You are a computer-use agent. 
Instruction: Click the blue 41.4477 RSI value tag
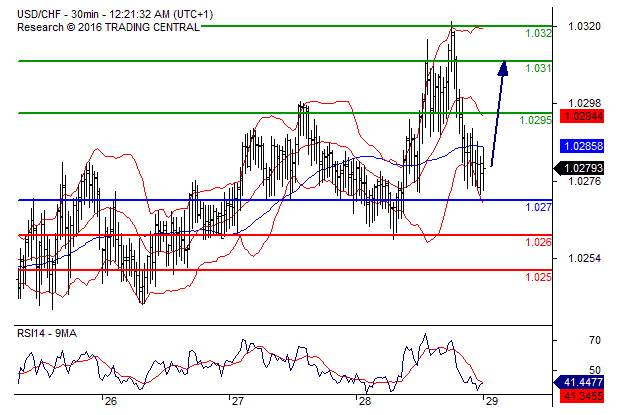point(579,383)
